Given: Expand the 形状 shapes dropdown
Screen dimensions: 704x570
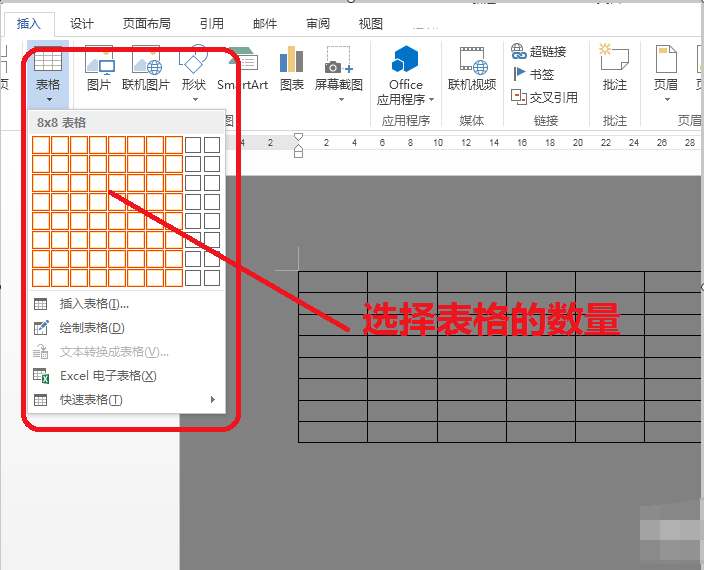Looking at the screenshot, I should click(195, 99).
